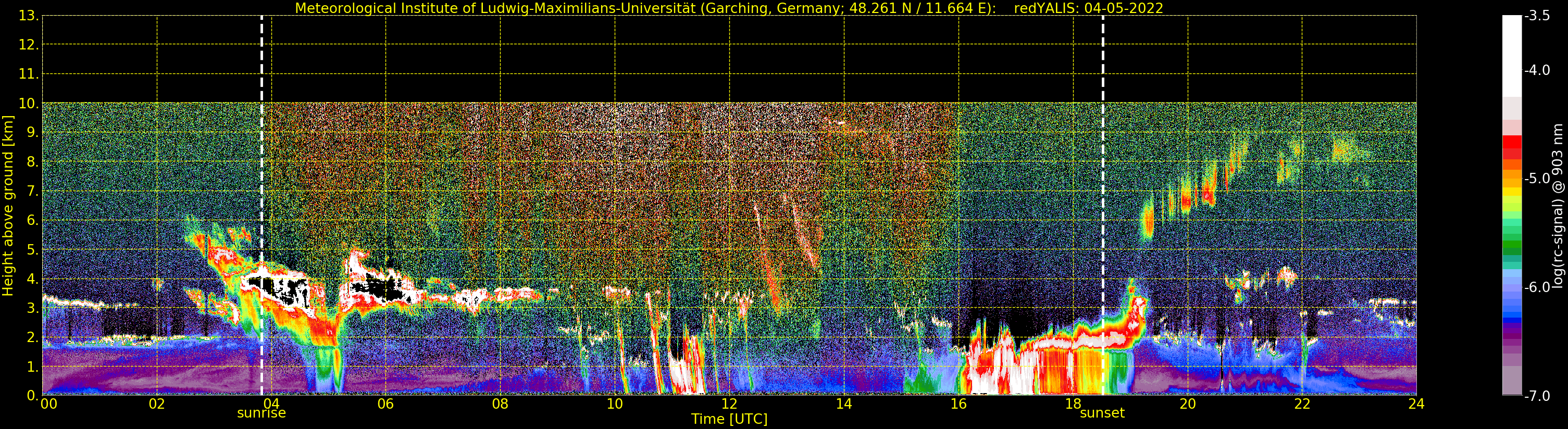The height and width of the screenshot is (429, 1568).
Task: Select the 'log(rc-signal) @ 903 nm' colorbar label
Action: (x=1558, y=206)
